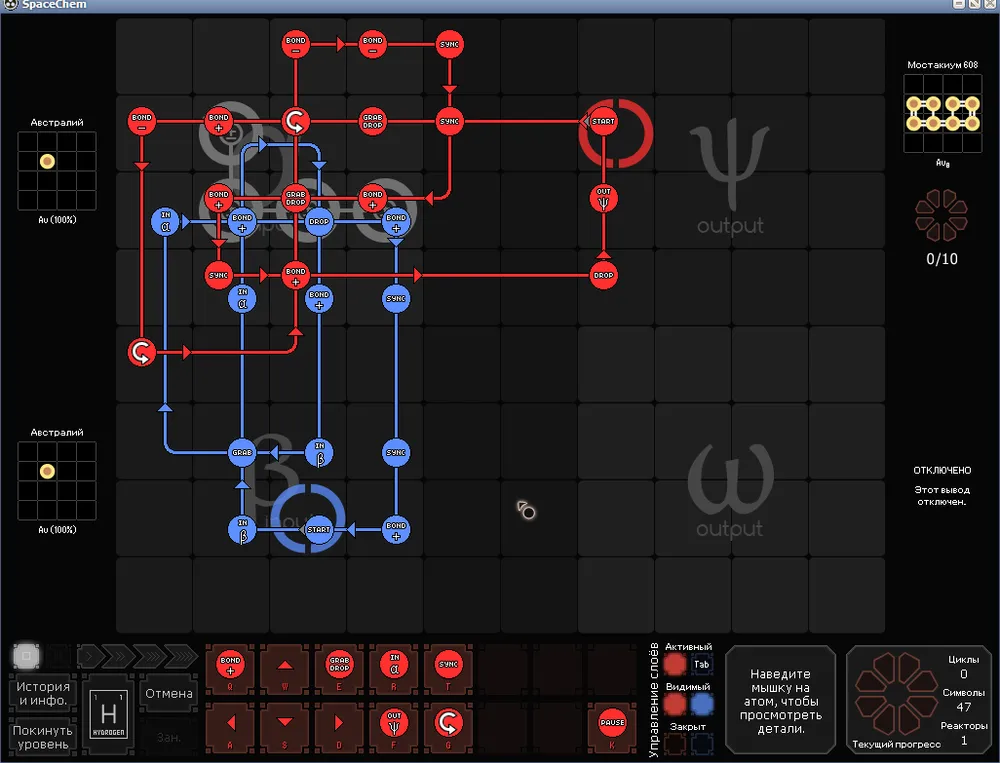
Task: Select the red SYNC node left of red BOND+ crossing
Action: [218, 276]
